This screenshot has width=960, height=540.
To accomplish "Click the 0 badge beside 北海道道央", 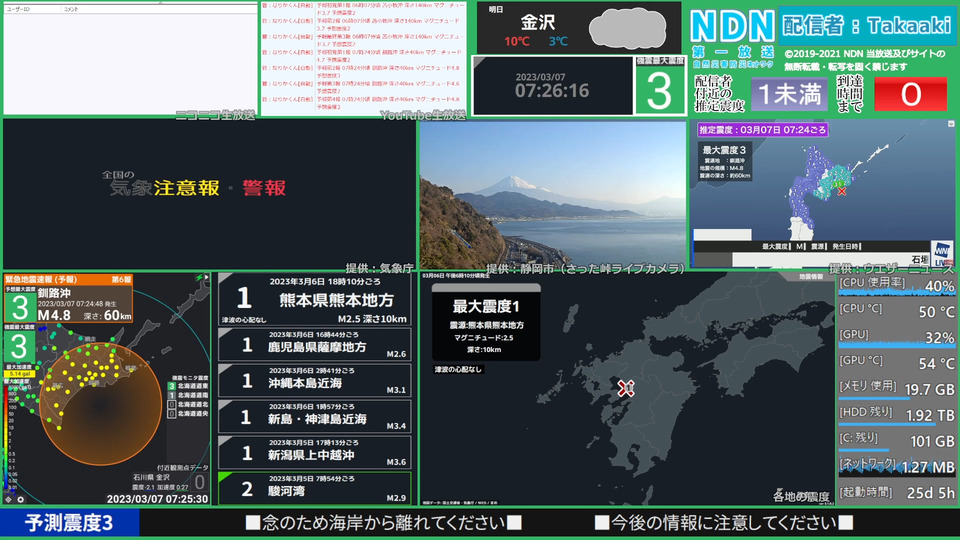I will 172,414.
